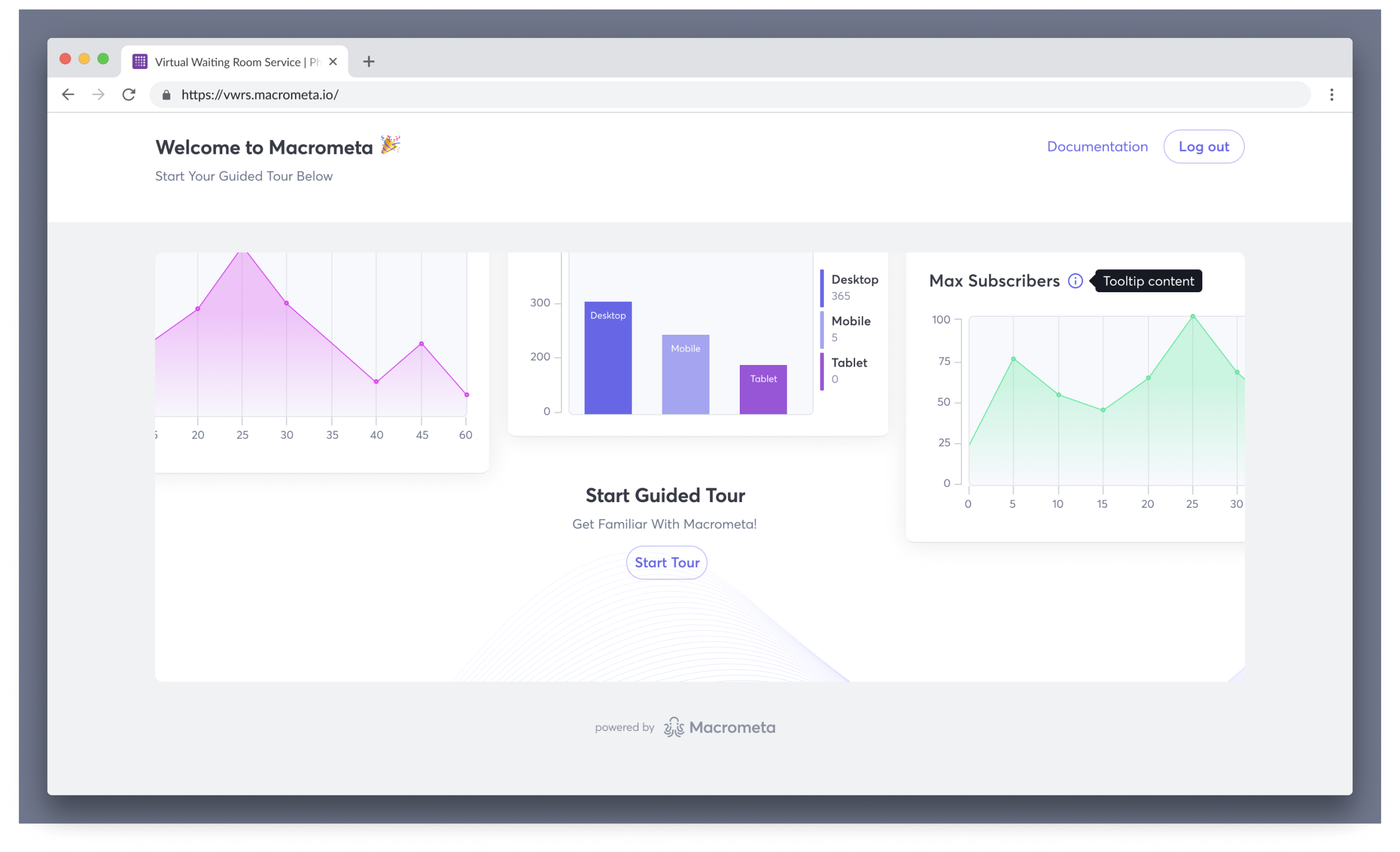Click the 'powered by' footer text
1400x852 pixels.
624,727
